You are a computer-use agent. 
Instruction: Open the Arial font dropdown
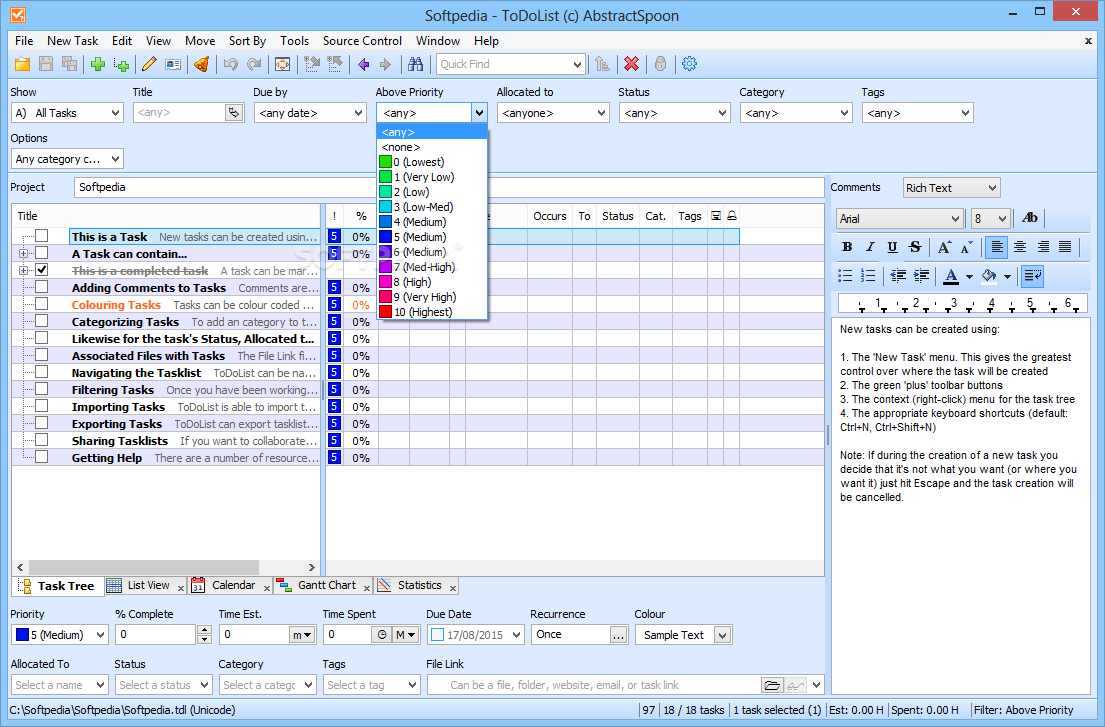900,218
